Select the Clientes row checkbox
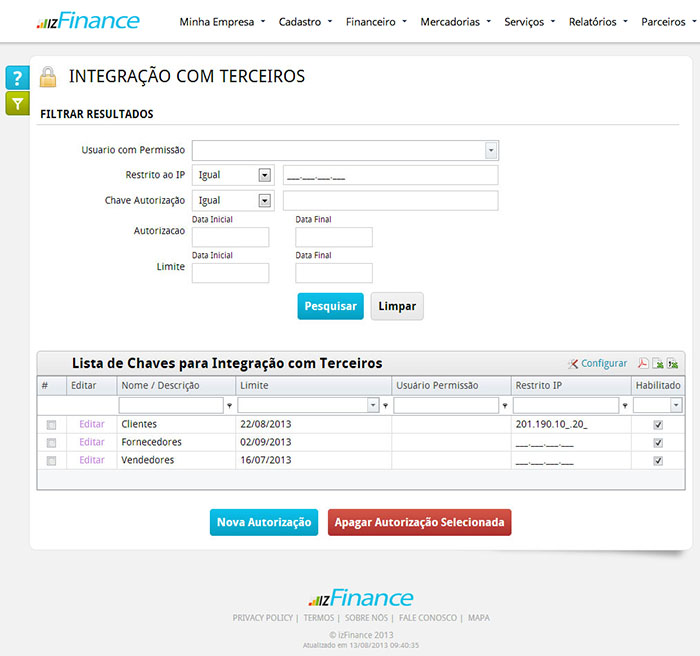Viewport: 700px width, 656px height. (51, 425)
